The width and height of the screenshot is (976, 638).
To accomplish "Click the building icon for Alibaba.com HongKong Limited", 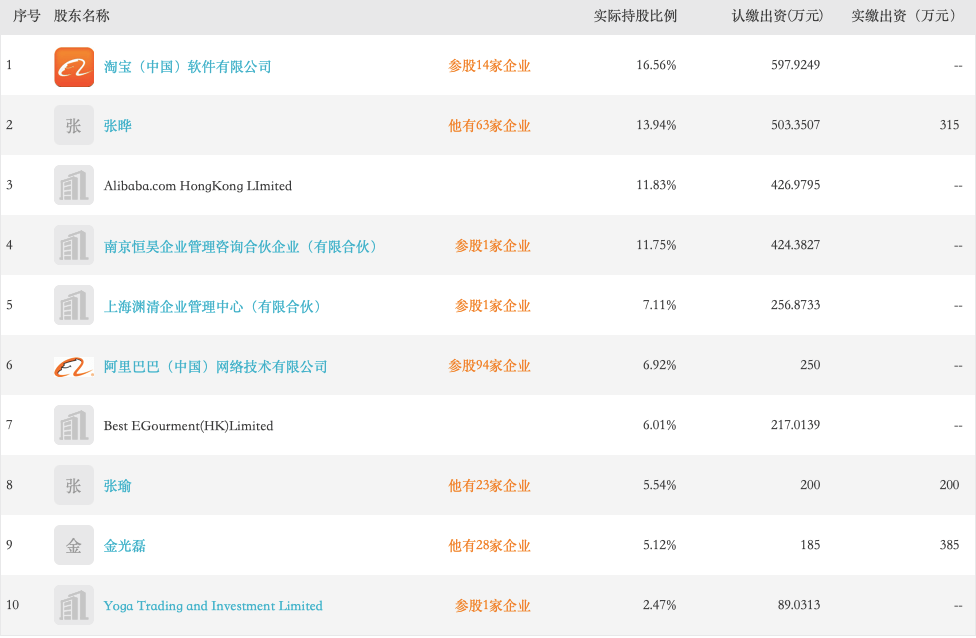I will click(74, 185).
